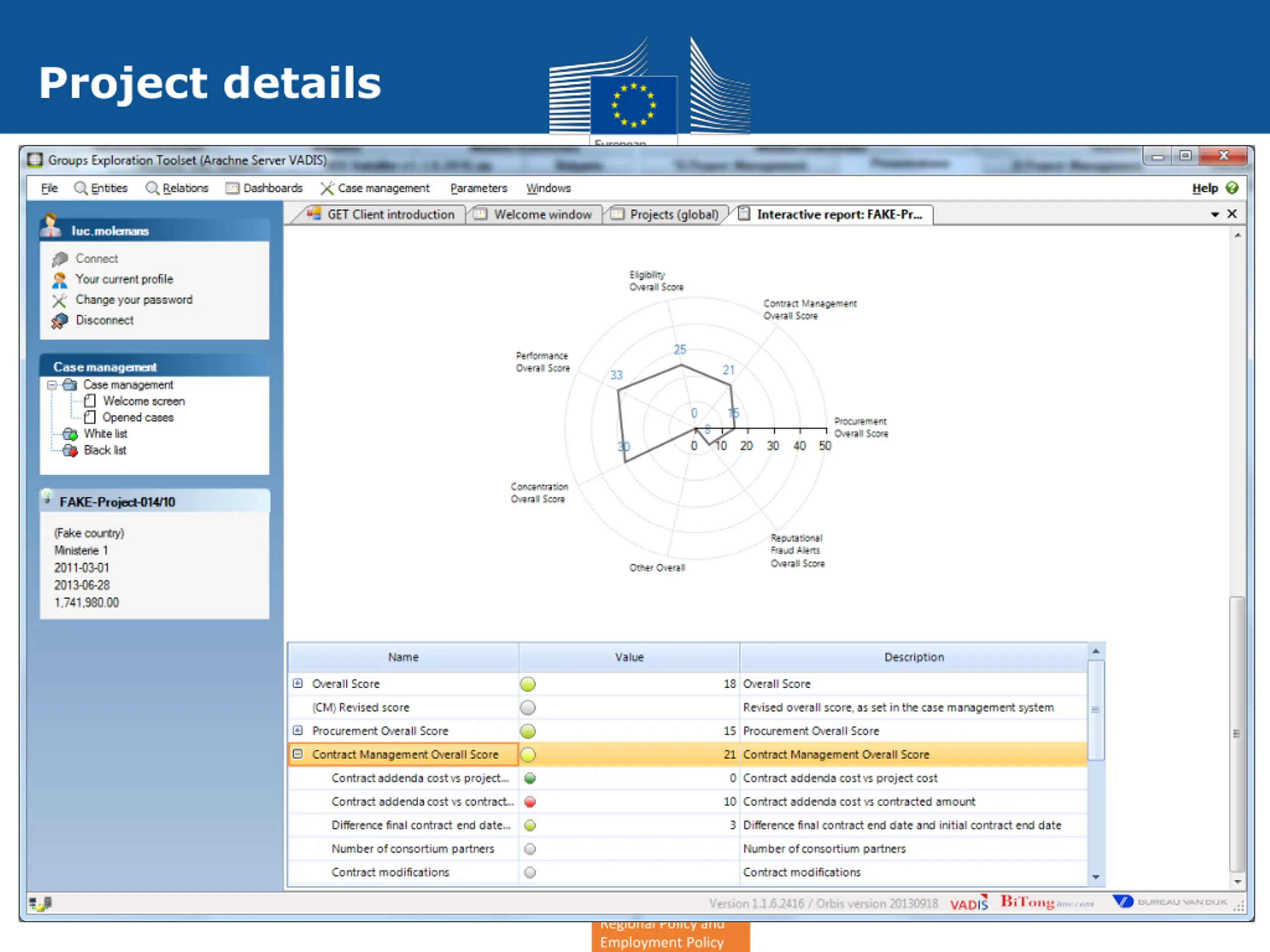
Task: Click the Dashboards icon in menu bar
Action: (x=232, y=188)
